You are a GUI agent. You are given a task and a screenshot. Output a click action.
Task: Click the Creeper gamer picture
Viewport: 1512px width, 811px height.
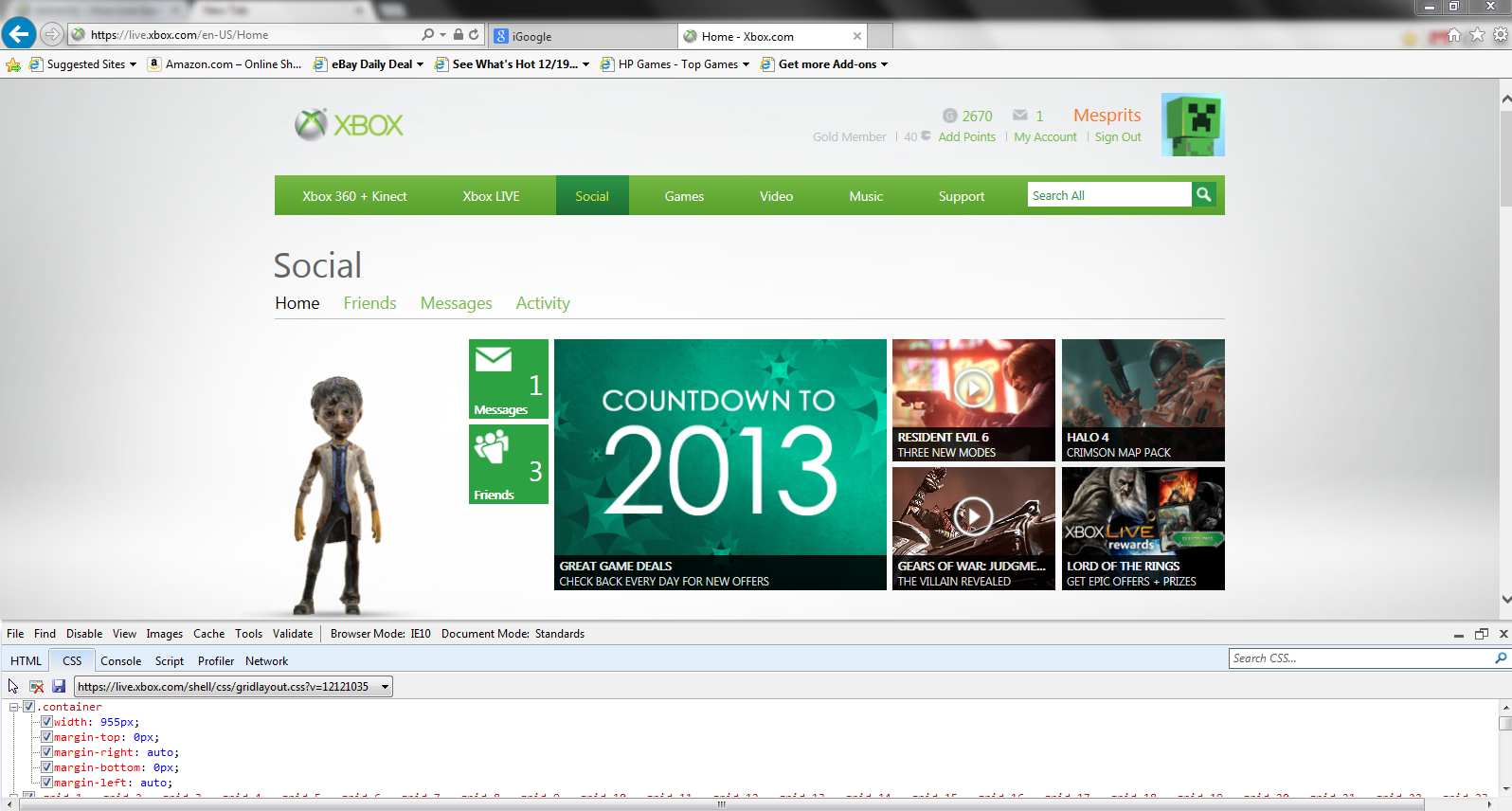pos(1193,124)
